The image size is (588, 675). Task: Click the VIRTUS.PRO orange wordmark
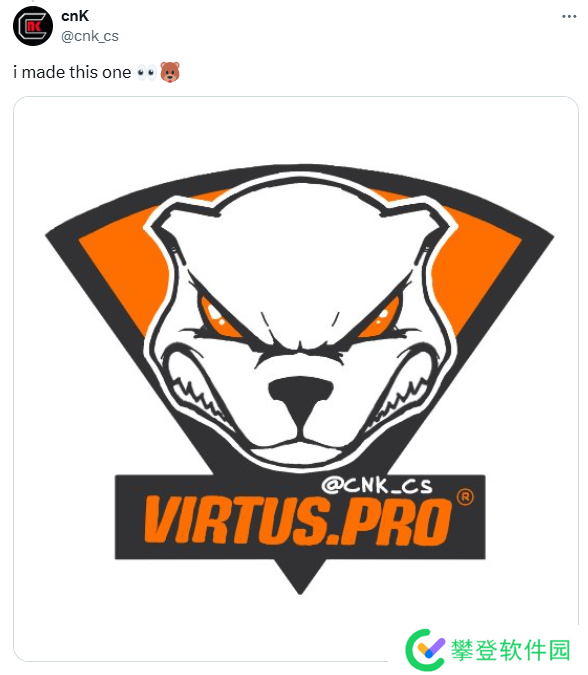[297, 521]
